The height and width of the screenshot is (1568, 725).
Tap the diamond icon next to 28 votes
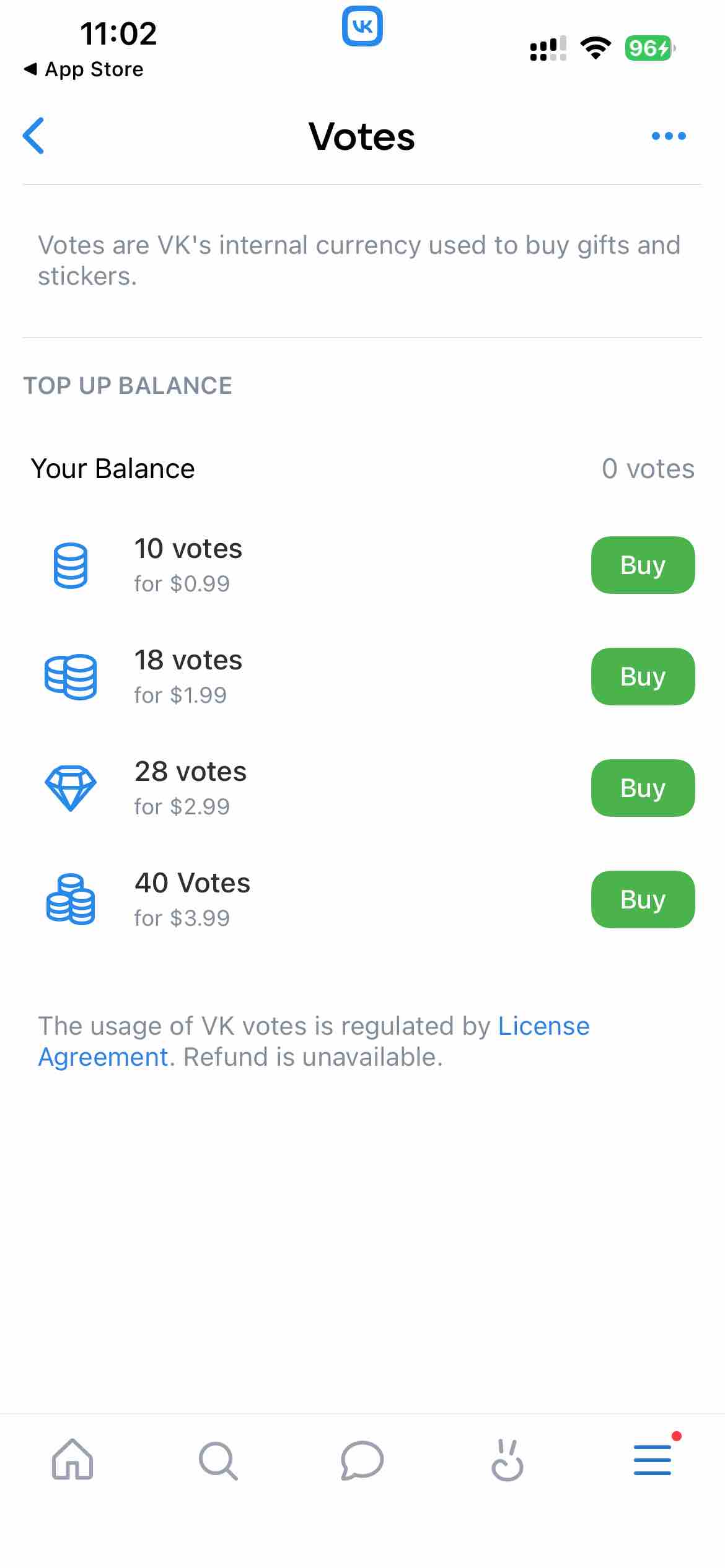[70, 787]
